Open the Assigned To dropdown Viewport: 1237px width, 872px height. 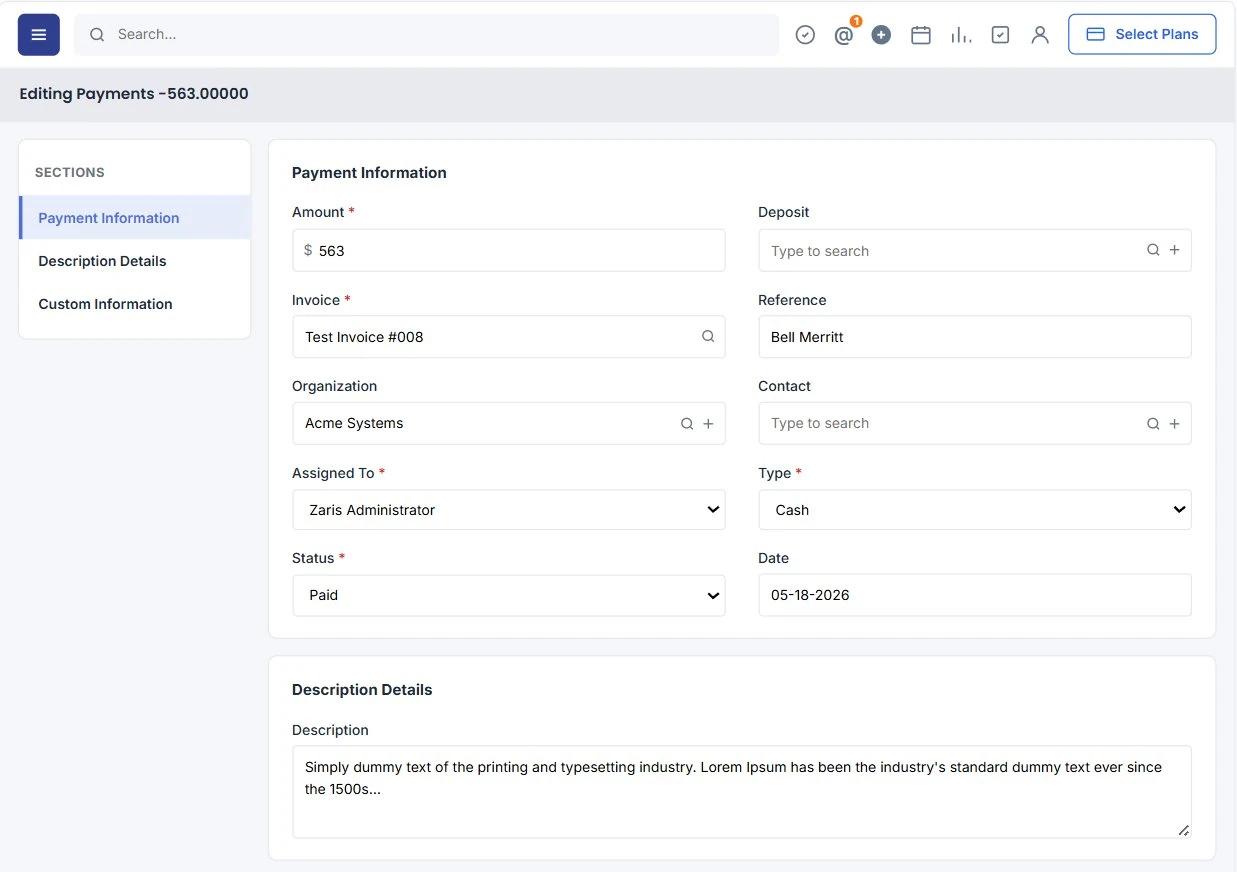coord(509,510)
